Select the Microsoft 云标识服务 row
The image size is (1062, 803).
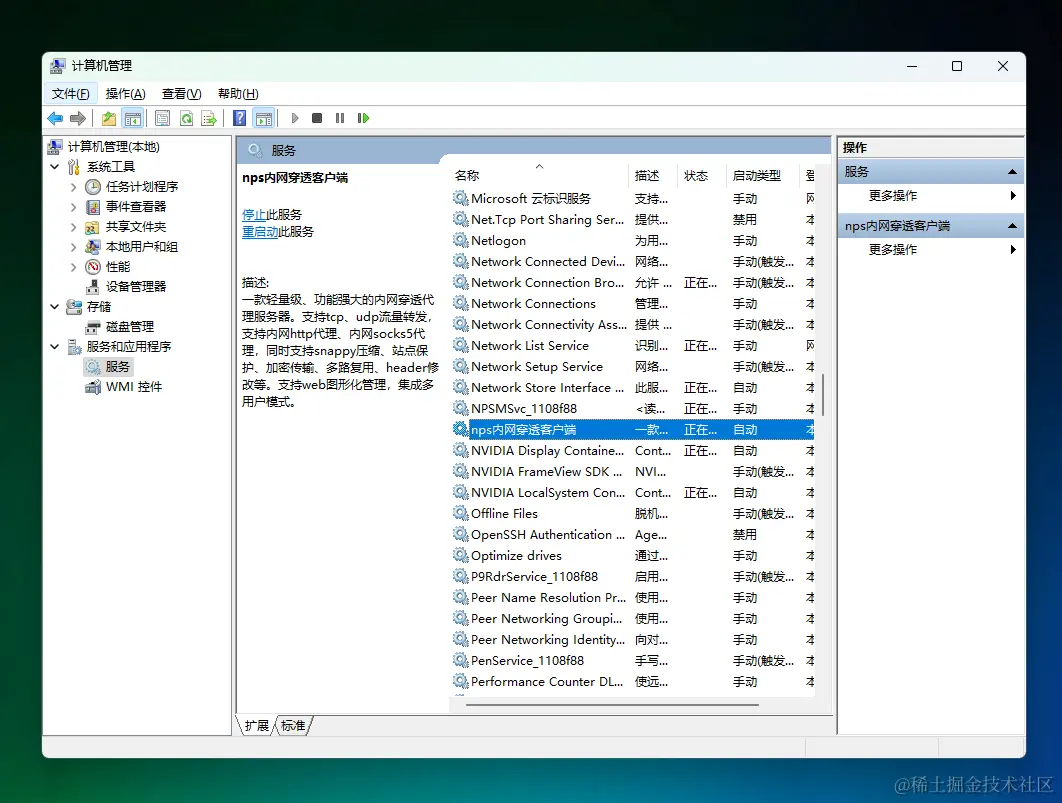click(633, 199)
